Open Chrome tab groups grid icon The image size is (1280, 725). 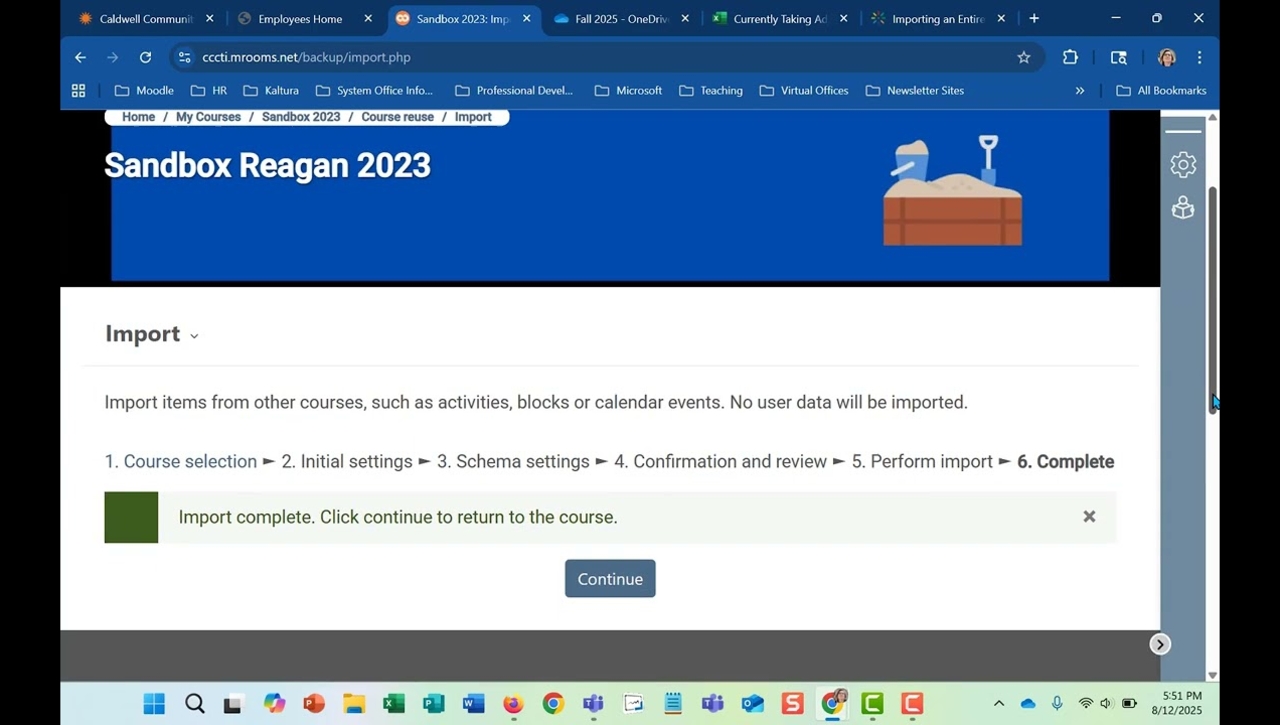(79, 91)
